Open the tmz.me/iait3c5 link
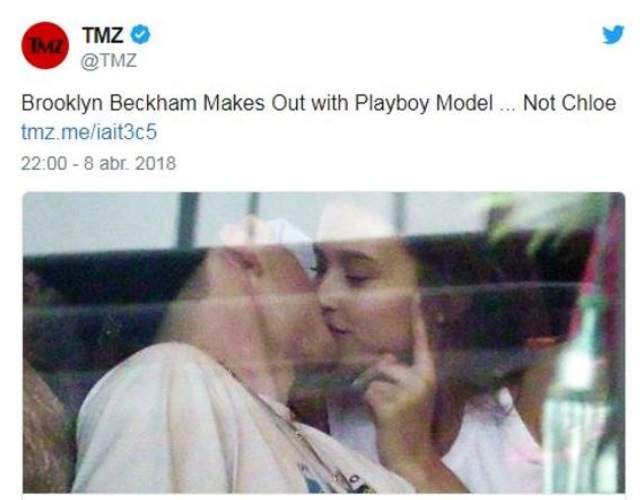Viewport: 640px width, 500px height. click(89, 132)
